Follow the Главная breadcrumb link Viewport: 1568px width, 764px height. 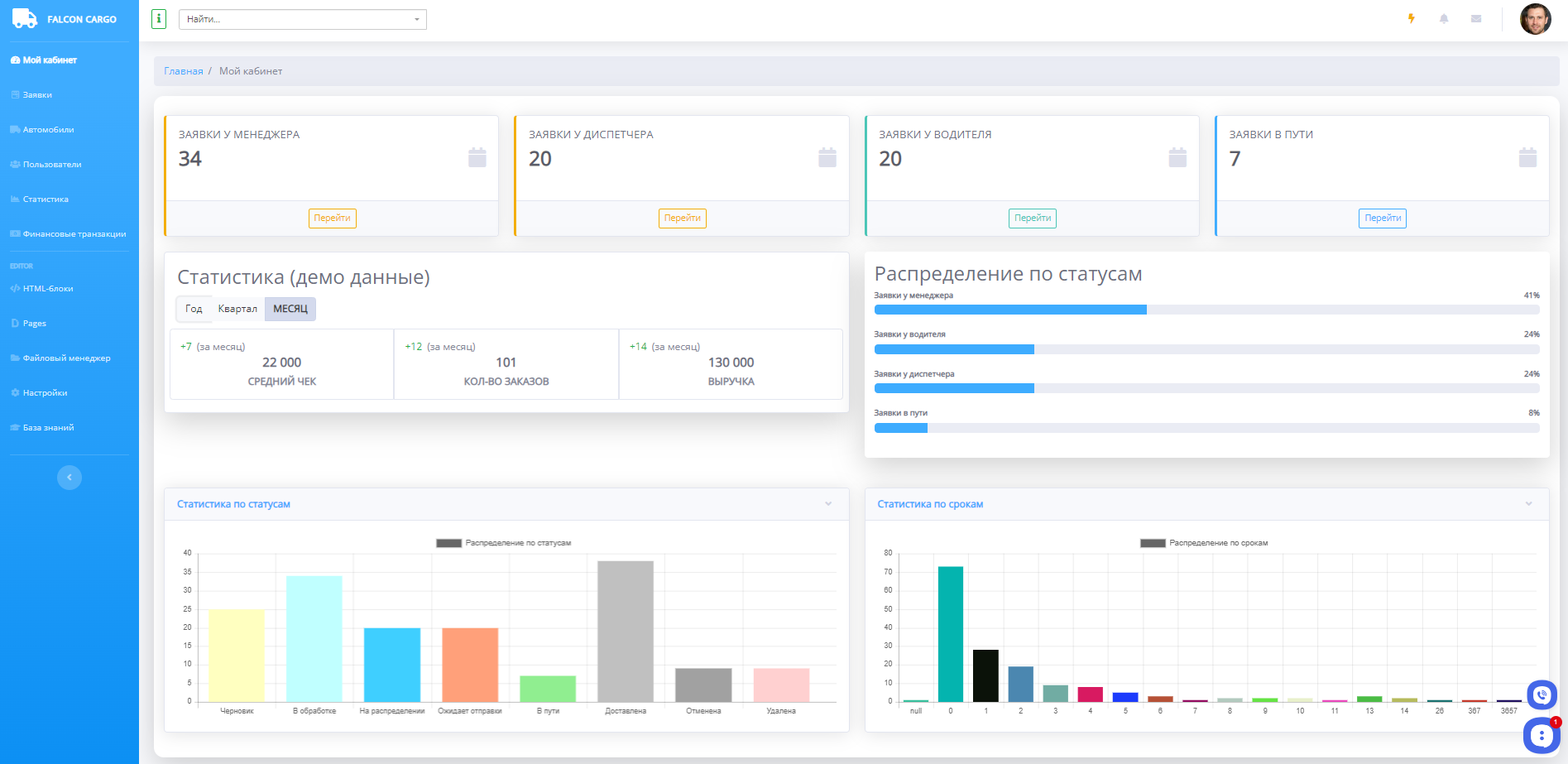point(183,71)
